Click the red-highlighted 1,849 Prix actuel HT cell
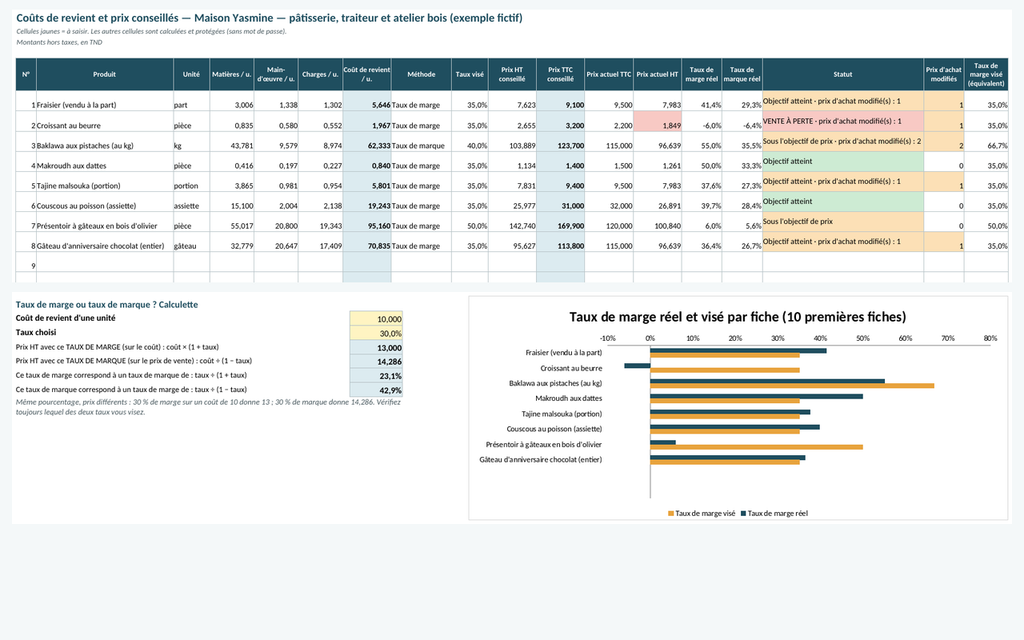Viewport: 1024px width, 640px height. pos(658,121)
